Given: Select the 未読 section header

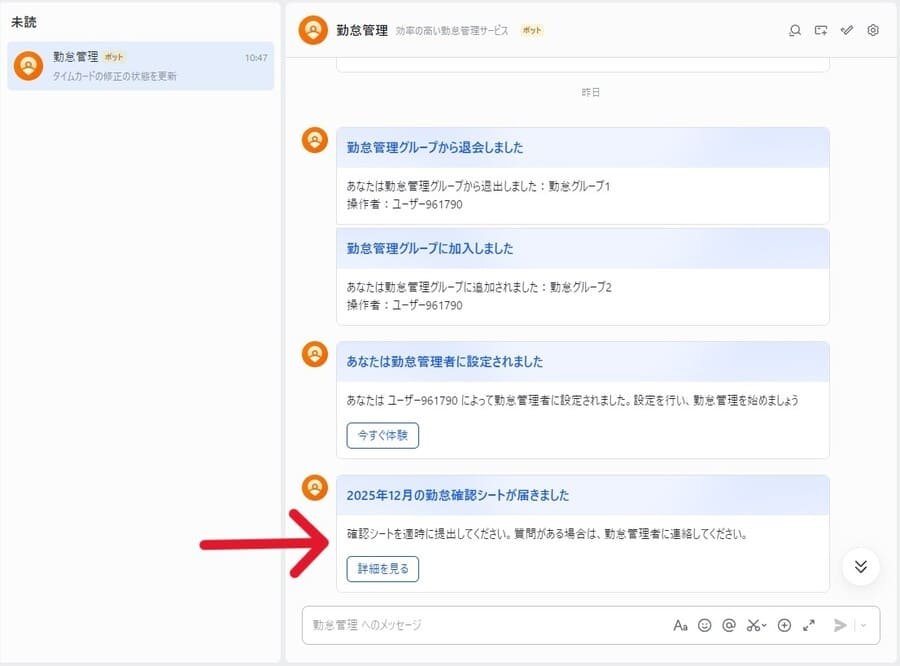Looking at the screenshot, I should [25, 20].
